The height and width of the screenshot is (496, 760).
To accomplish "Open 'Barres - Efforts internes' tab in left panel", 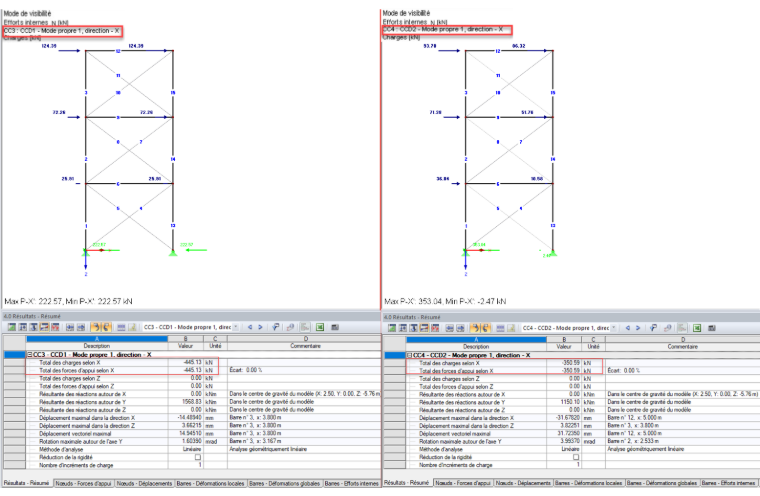I will [x=351, y=483].
